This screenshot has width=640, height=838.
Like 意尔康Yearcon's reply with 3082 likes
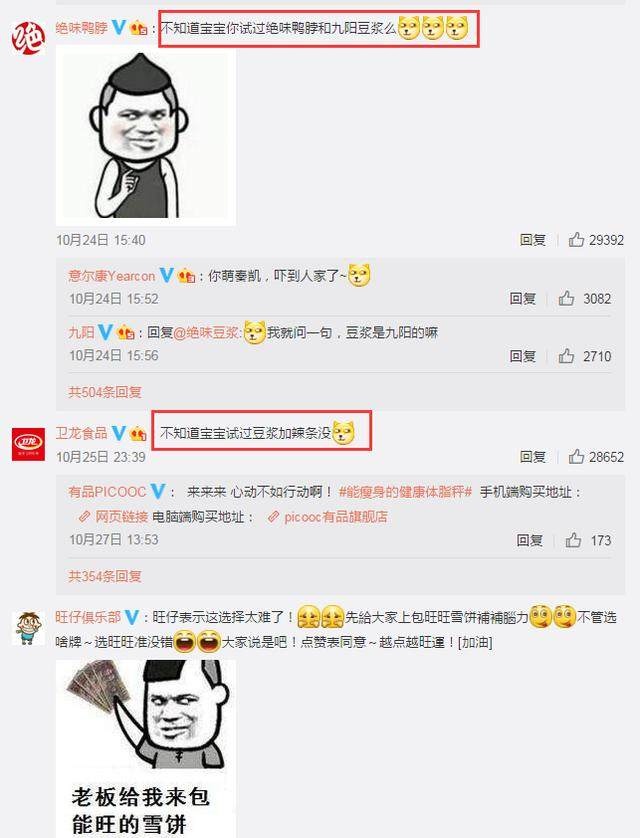[566, 298]
